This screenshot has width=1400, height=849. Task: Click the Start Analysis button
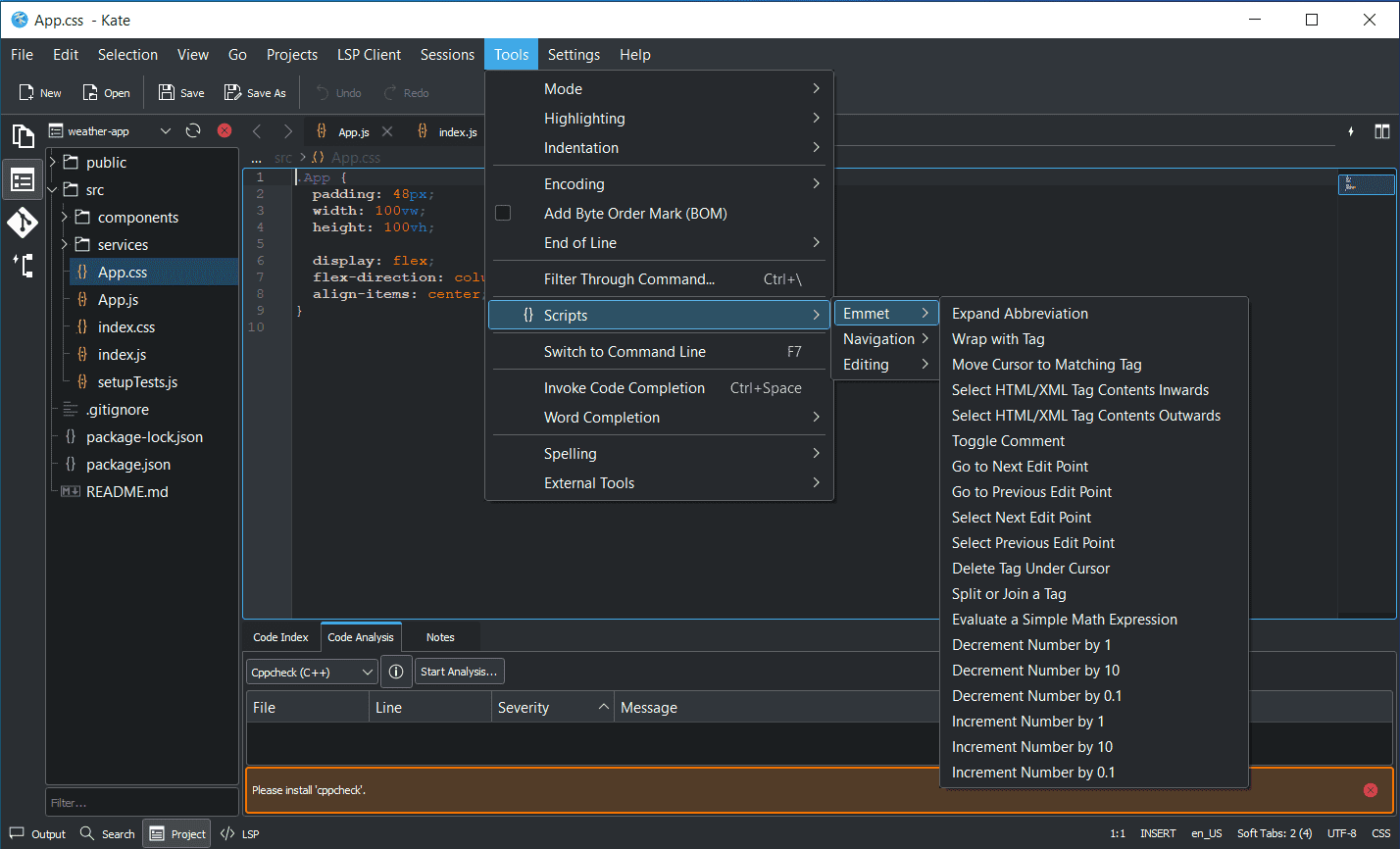point(460,672)
